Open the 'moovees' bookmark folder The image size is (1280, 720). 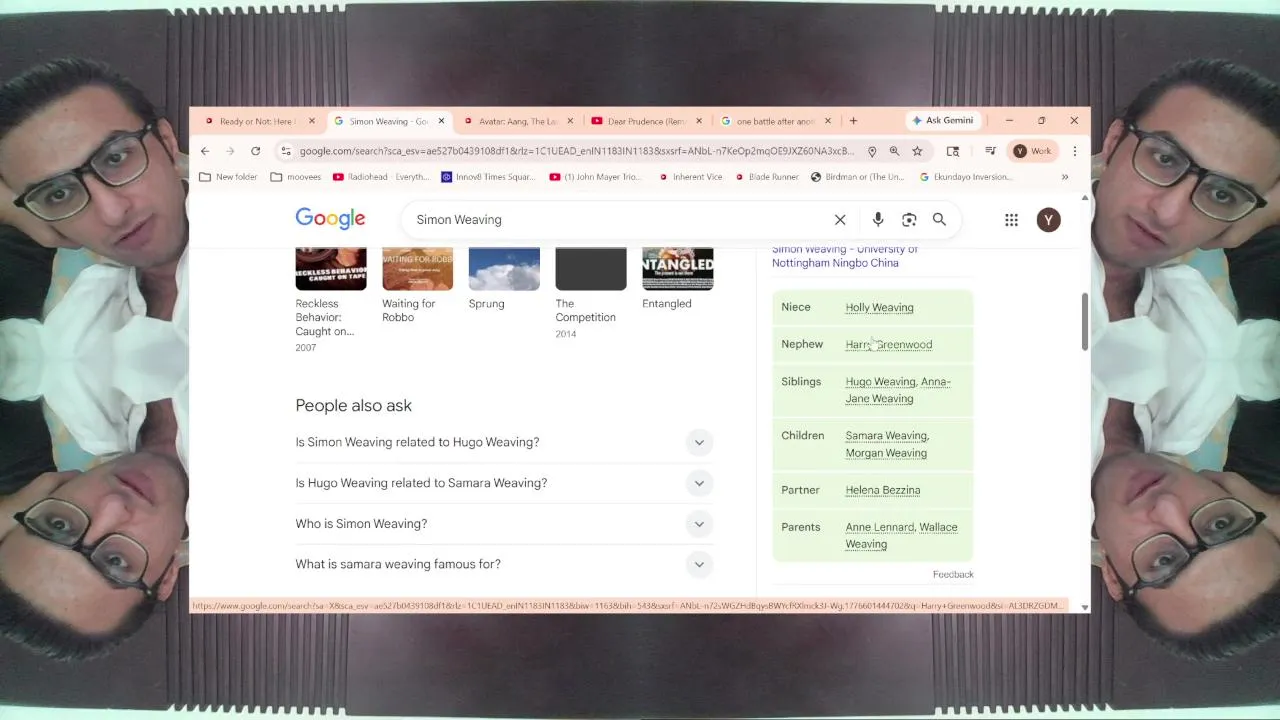296,177
